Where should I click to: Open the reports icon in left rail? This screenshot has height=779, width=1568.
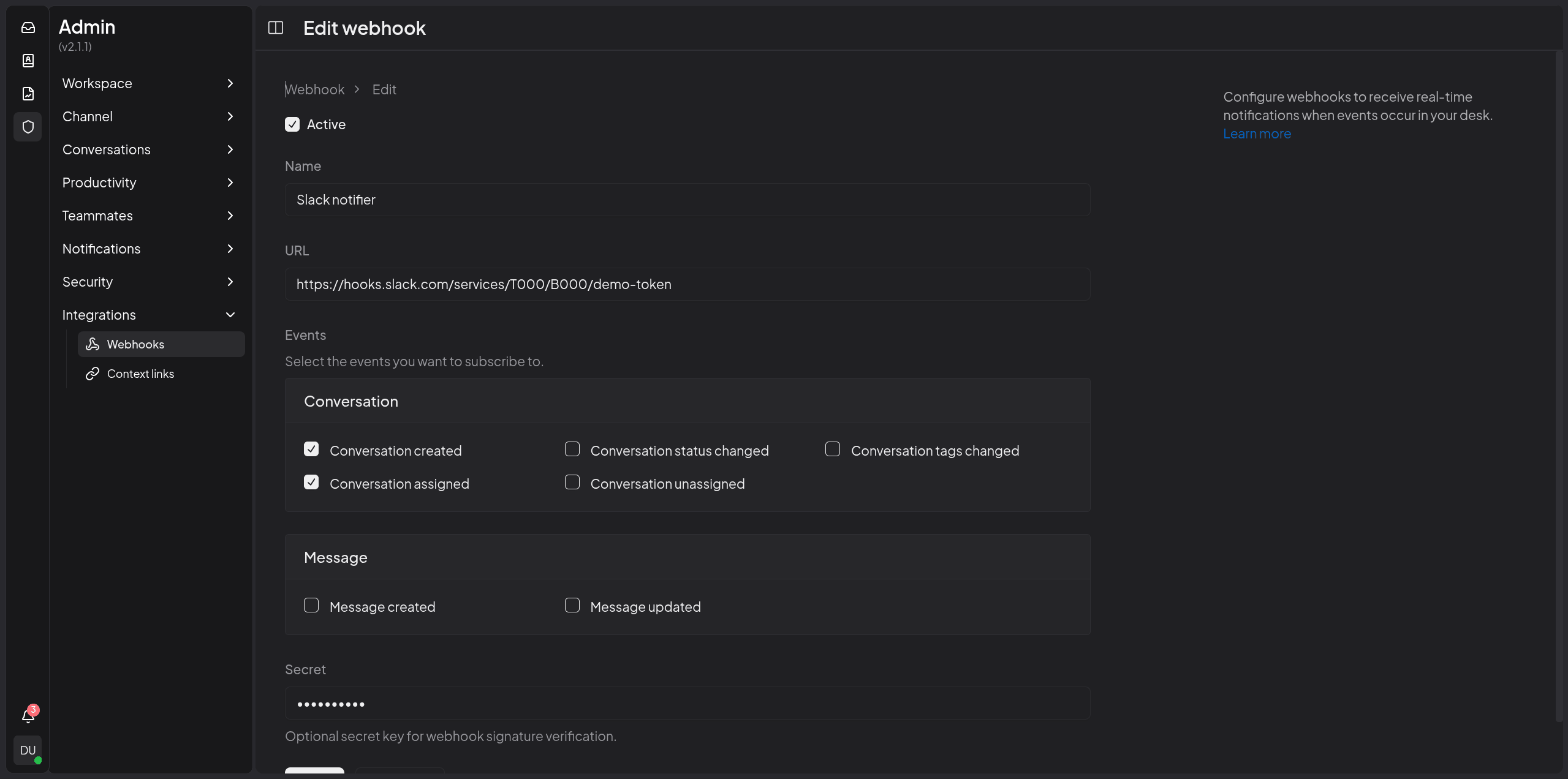28,94
